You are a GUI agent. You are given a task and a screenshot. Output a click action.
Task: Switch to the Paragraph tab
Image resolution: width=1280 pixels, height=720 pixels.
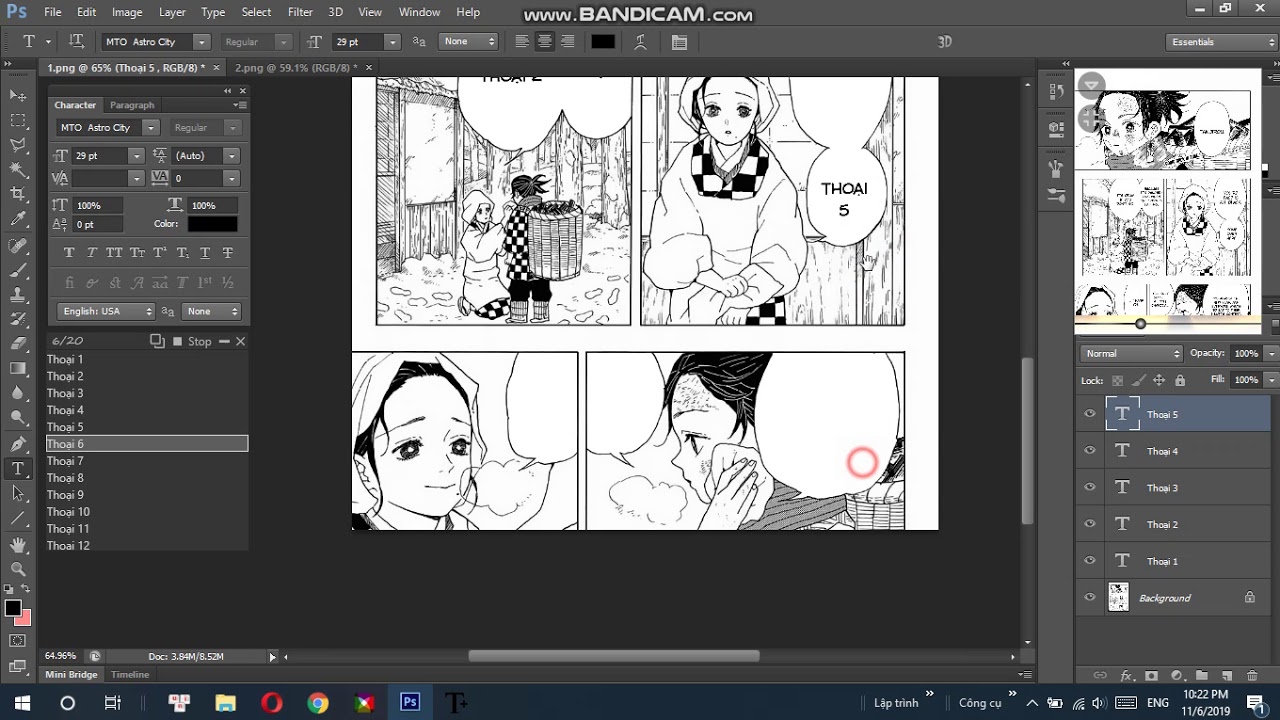click(x=132, y=105)
